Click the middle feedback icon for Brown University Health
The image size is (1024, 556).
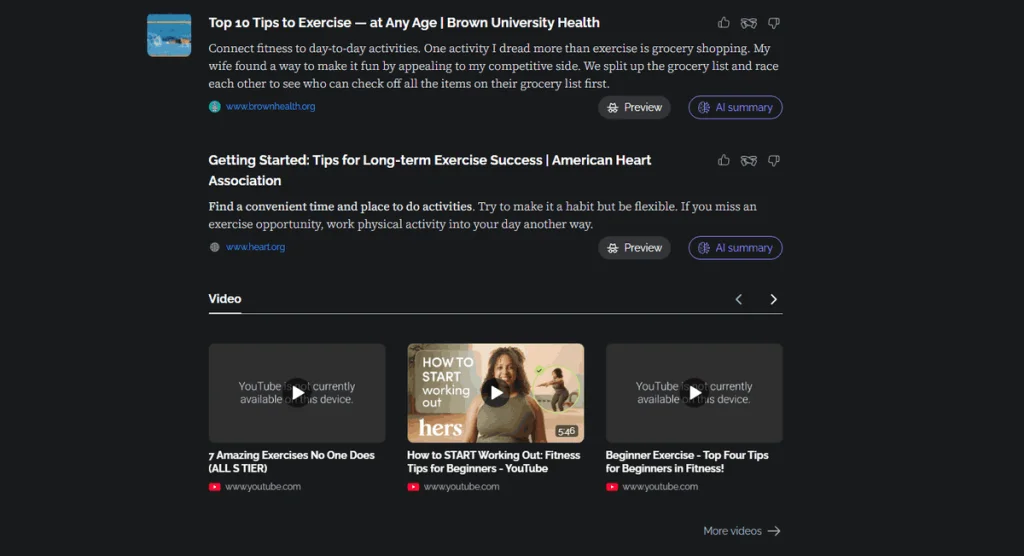pos(748,24)
